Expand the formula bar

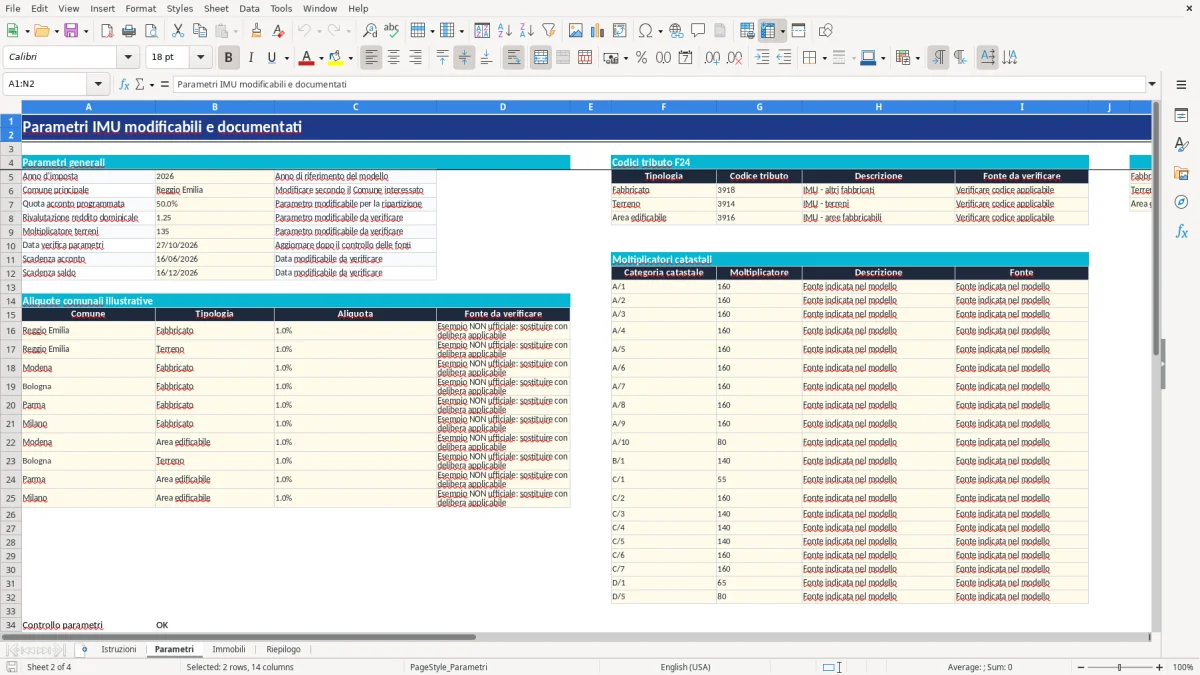click(x=1152, y=85)
